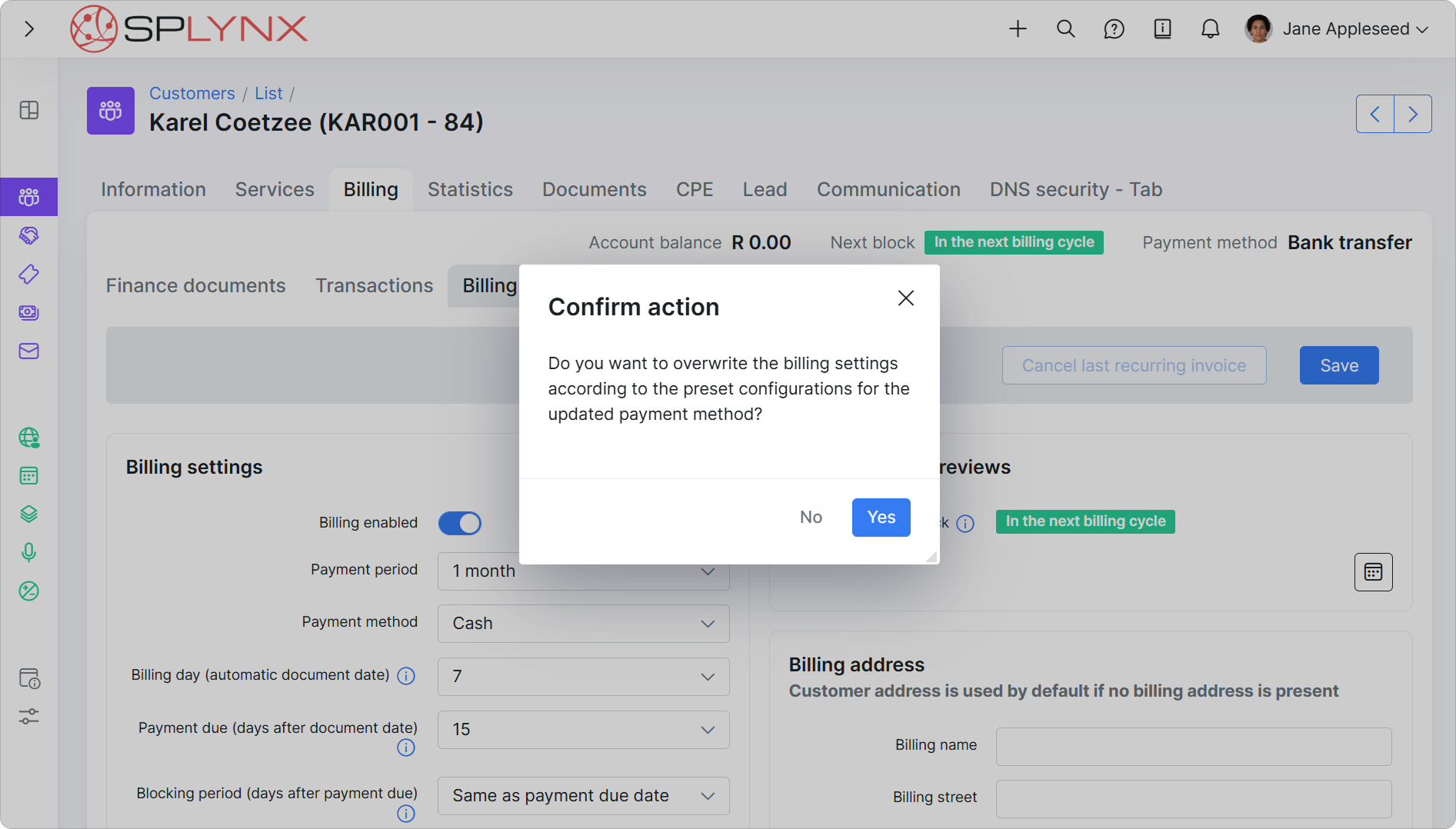Viewport: 1456px width, 829px height.
Task: Open the Payment method Cash dropdown
Action: coord(583,624)
